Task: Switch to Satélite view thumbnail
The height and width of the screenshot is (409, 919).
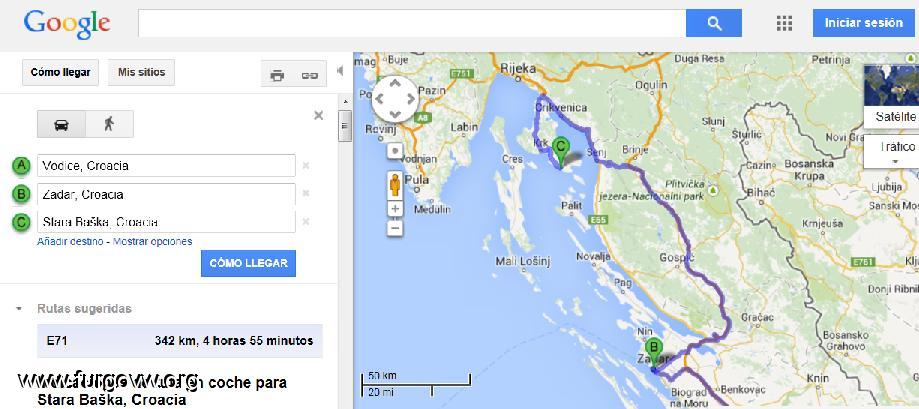Action: [891, 96]
